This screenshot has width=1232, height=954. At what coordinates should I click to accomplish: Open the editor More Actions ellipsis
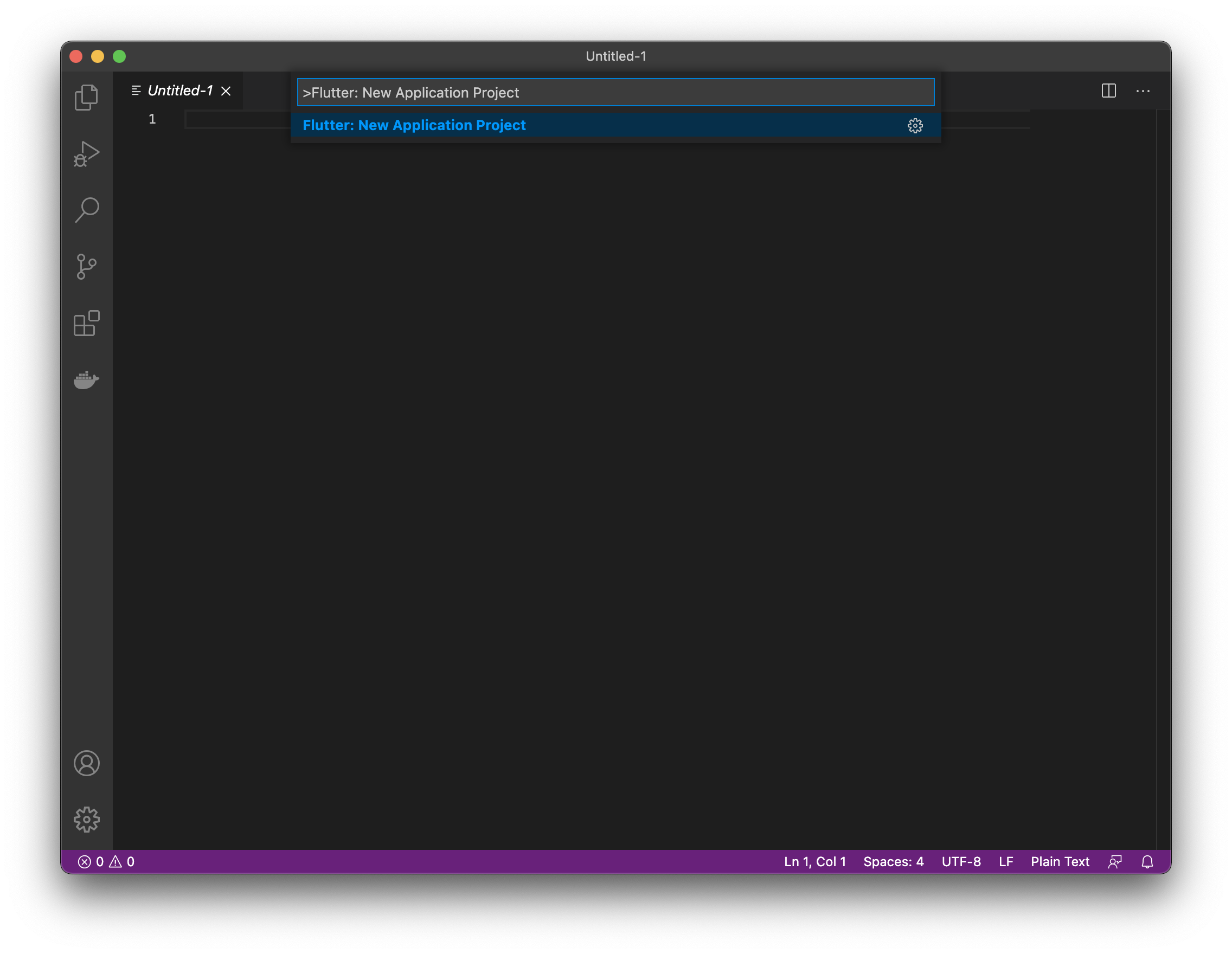1143,91
